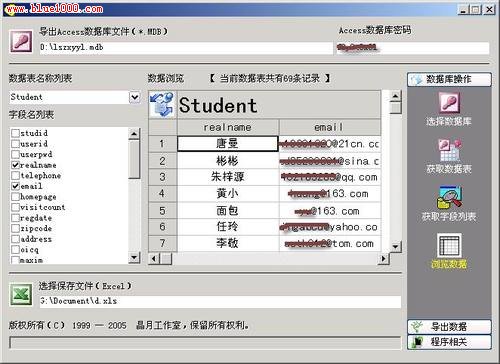Image resolution: width=500 pixels, height=364 pixels.
Task: Click the 浏览数据 grid icon
Action: pos(449,245)
